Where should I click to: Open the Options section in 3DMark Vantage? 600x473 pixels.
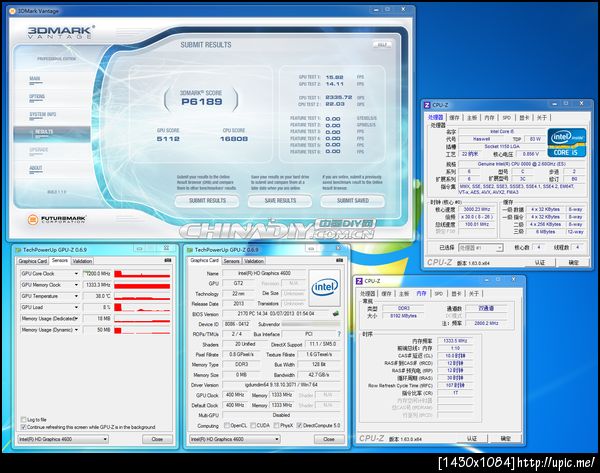click(x=37, y=97)
